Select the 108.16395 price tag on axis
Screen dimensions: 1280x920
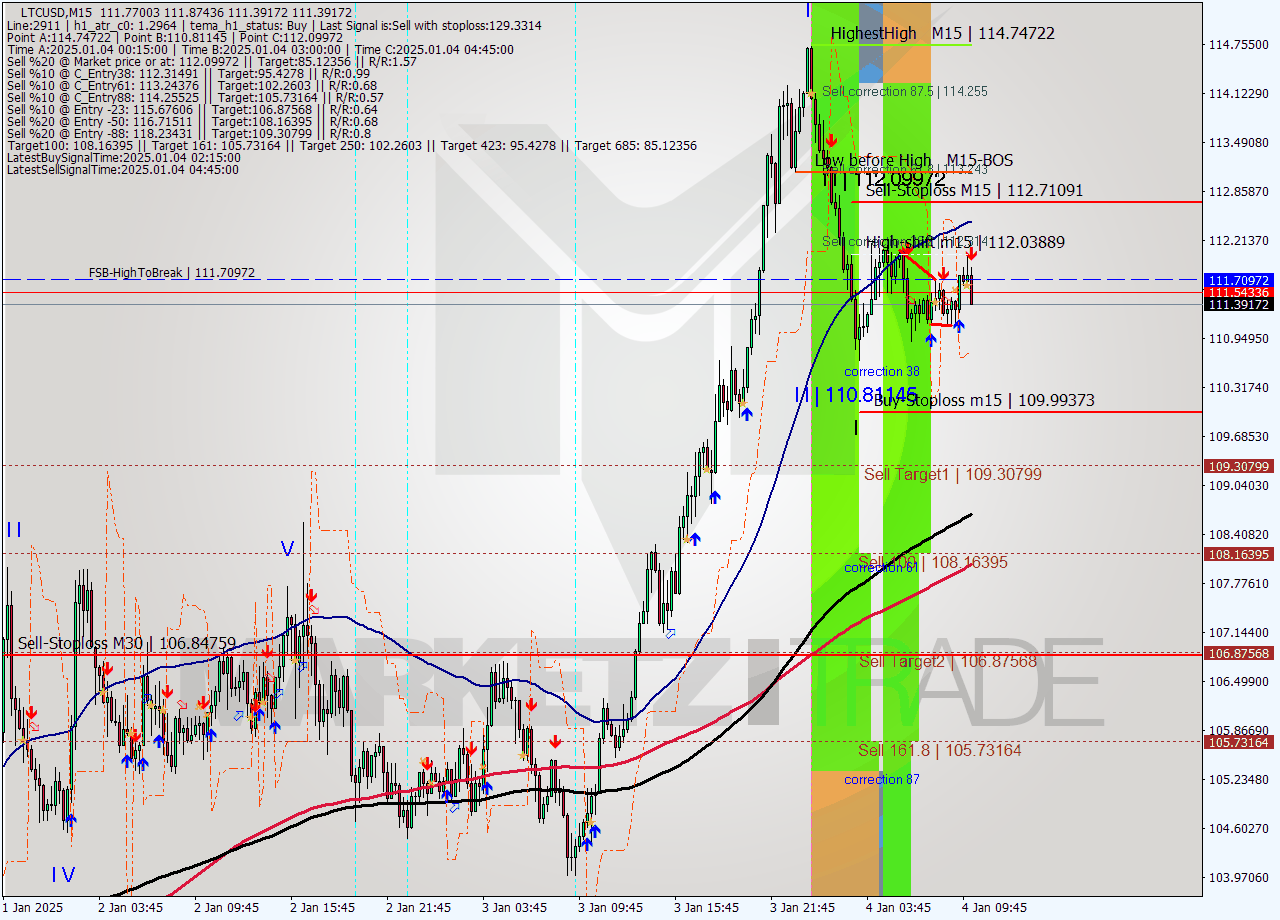(x=1239, y=554)
